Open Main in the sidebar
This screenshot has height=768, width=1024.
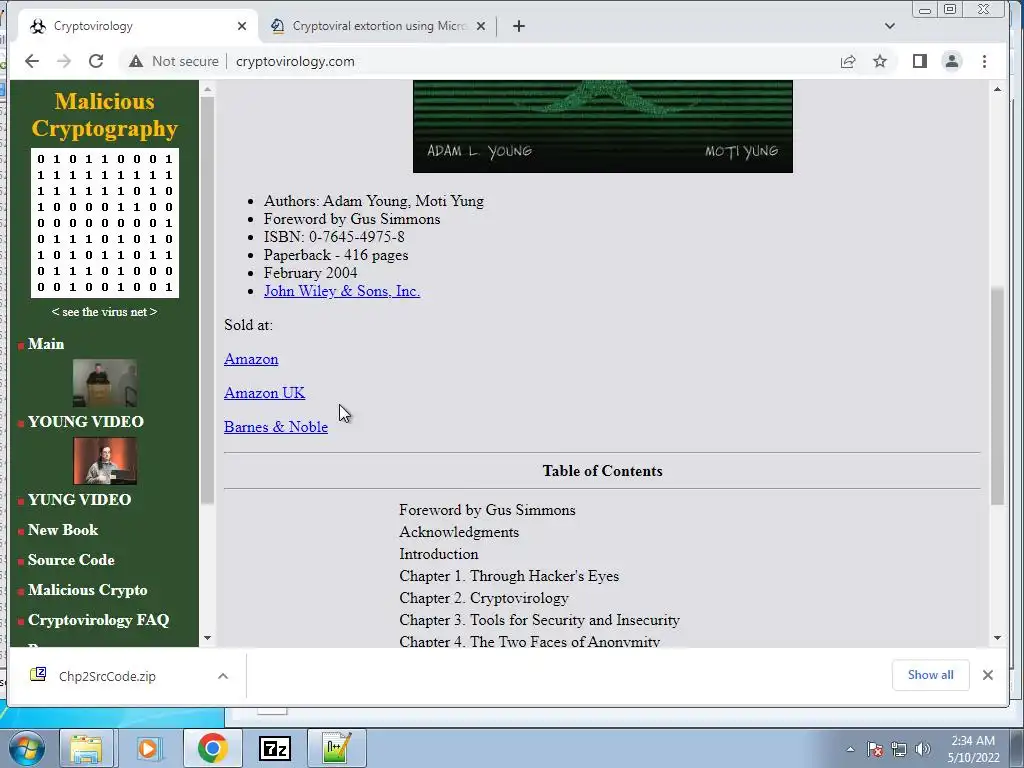click(x=46, y=344)
